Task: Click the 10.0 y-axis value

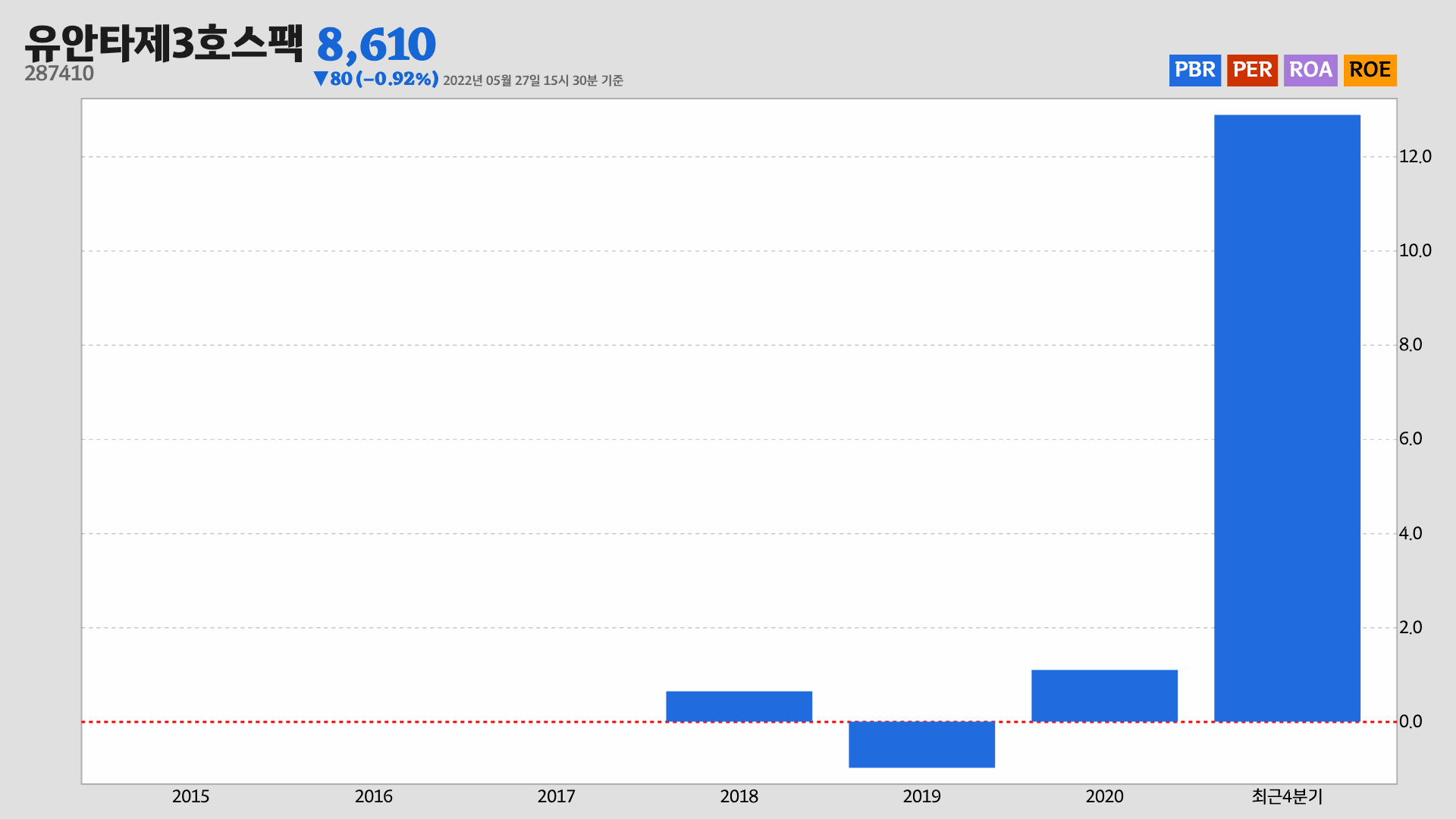Action: [1415, 250]
